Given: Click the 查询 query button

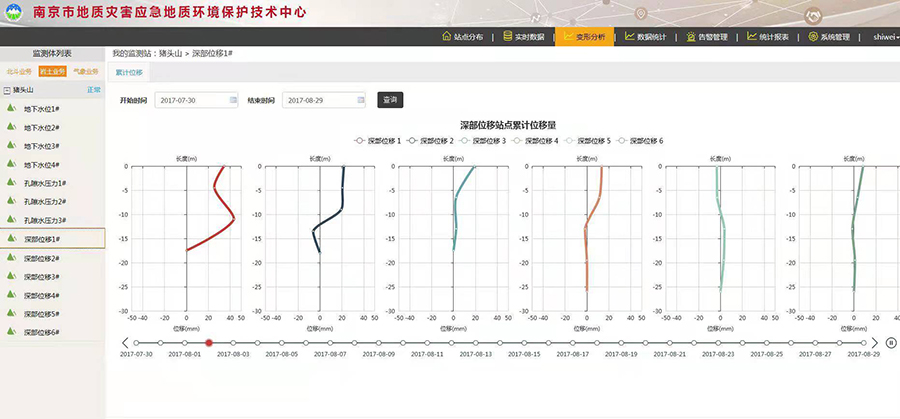Looking at the screenshot, I should pos(390,100).
